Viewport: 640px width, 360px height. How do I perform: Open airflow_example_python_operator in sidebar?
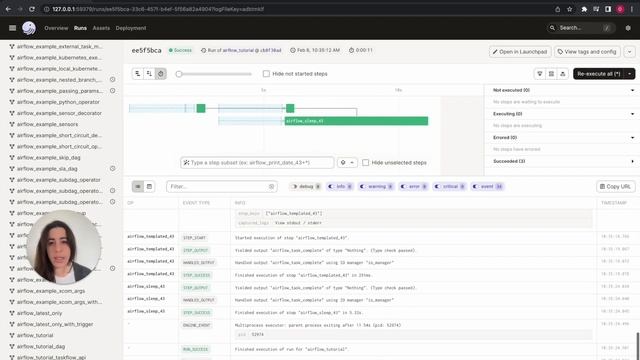[x=58, y=102]
